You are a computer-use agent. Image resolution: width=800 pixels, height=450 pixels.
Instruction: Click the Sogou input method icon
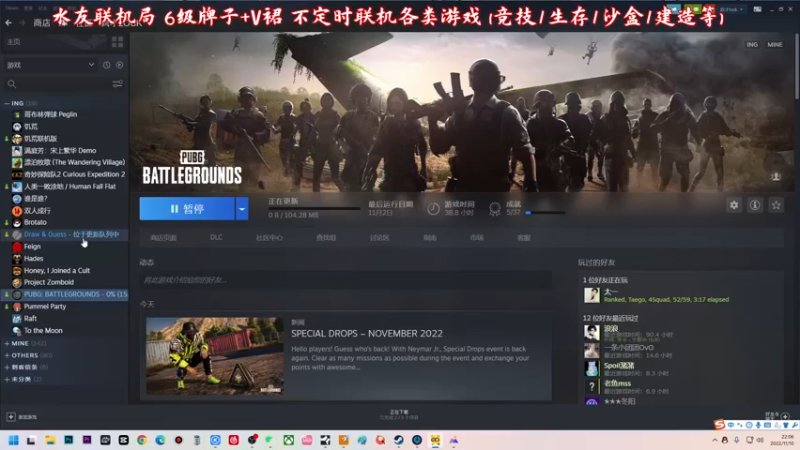(x=719, y=424)
